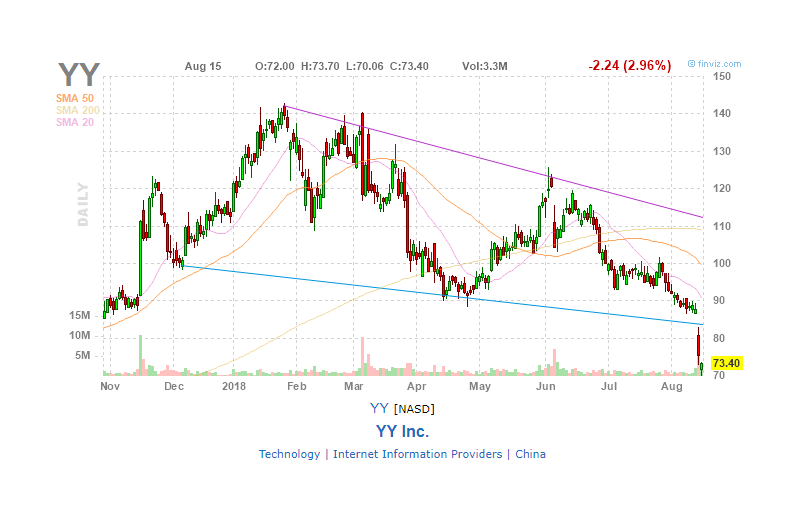Select the Jun marker on time axis

[x=545, y=386]
